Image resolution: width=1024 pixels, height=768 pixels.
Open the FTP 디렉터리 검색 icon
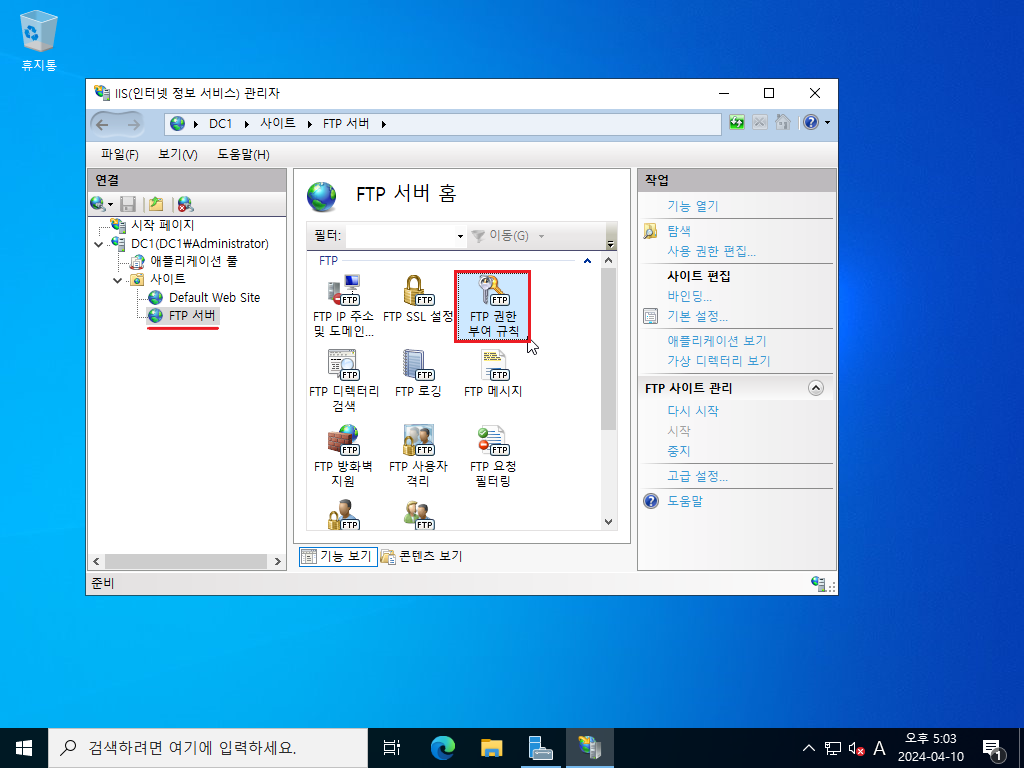click(344, 381)
